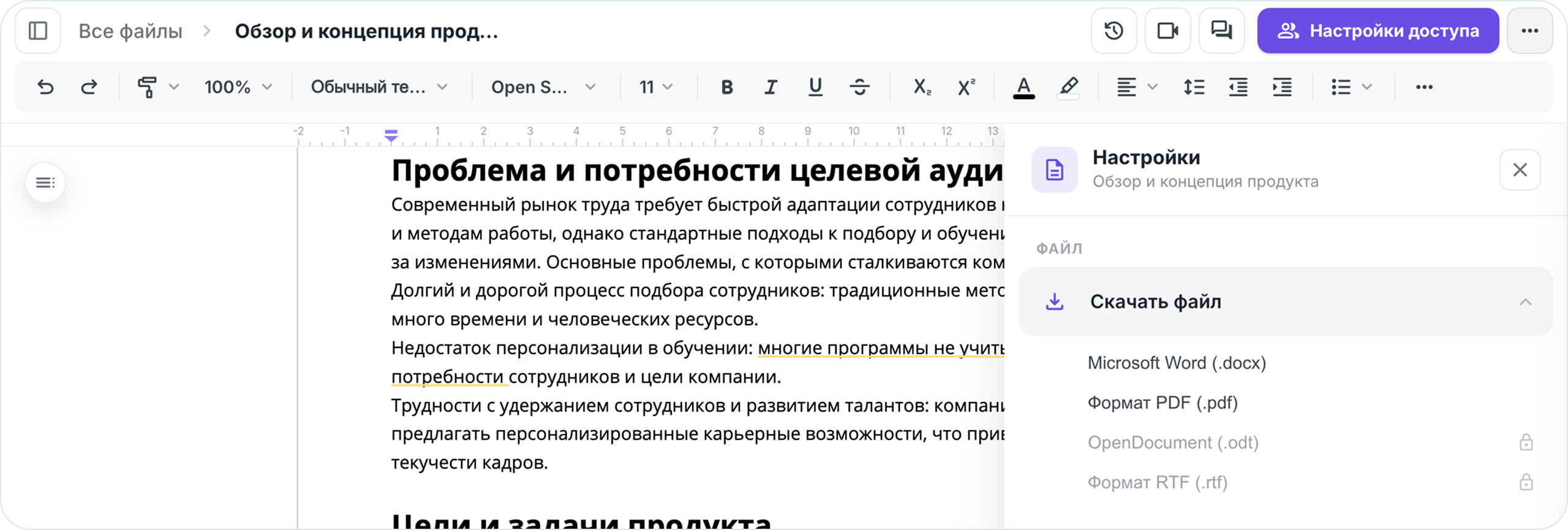Expand format painter dropdown arrow
The image size is (1568, 530).
coord(174,87)
